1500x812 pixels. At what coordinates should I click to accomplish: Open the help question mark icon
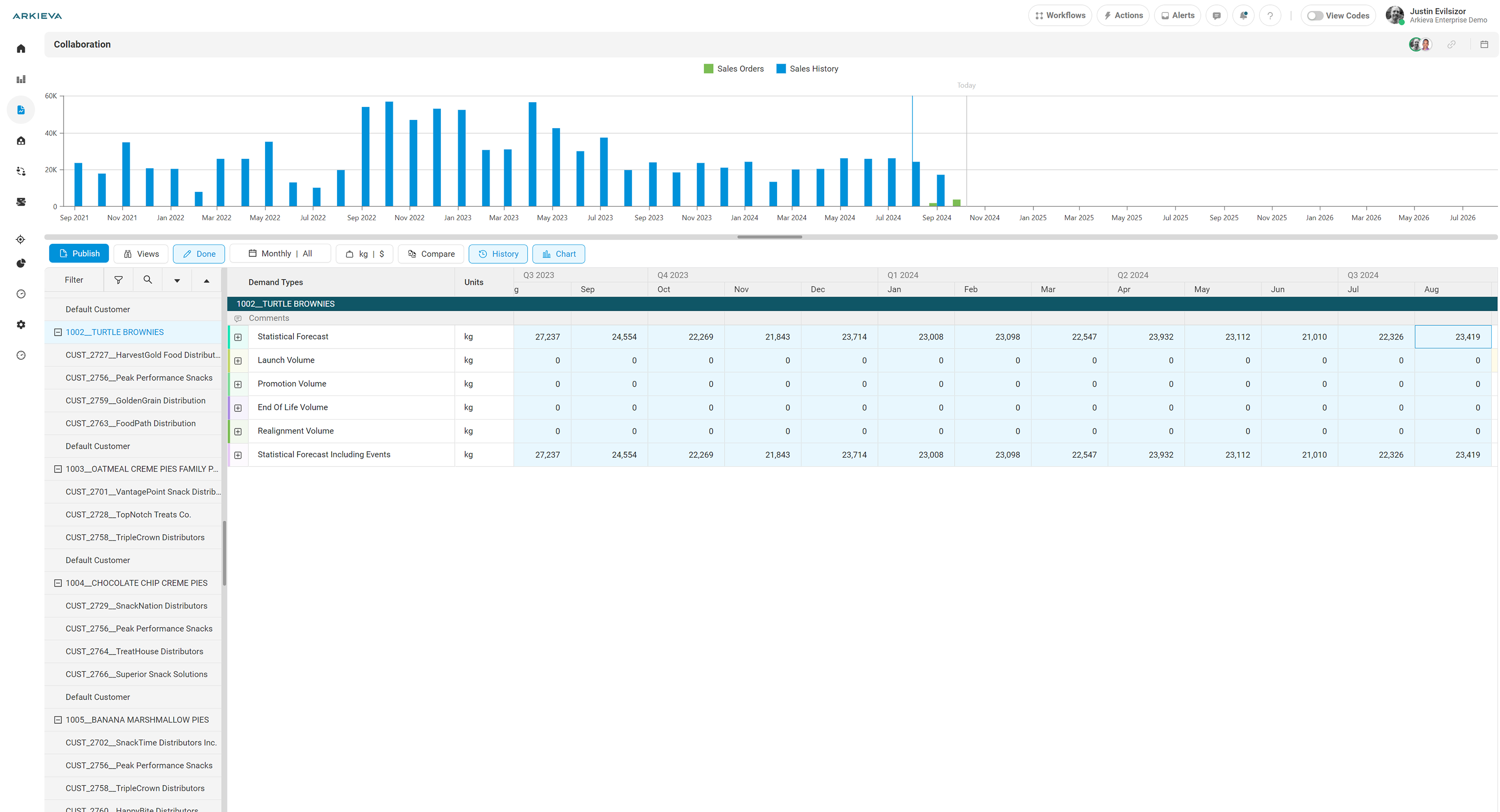pyautogui.click(x=1270, y=16)
